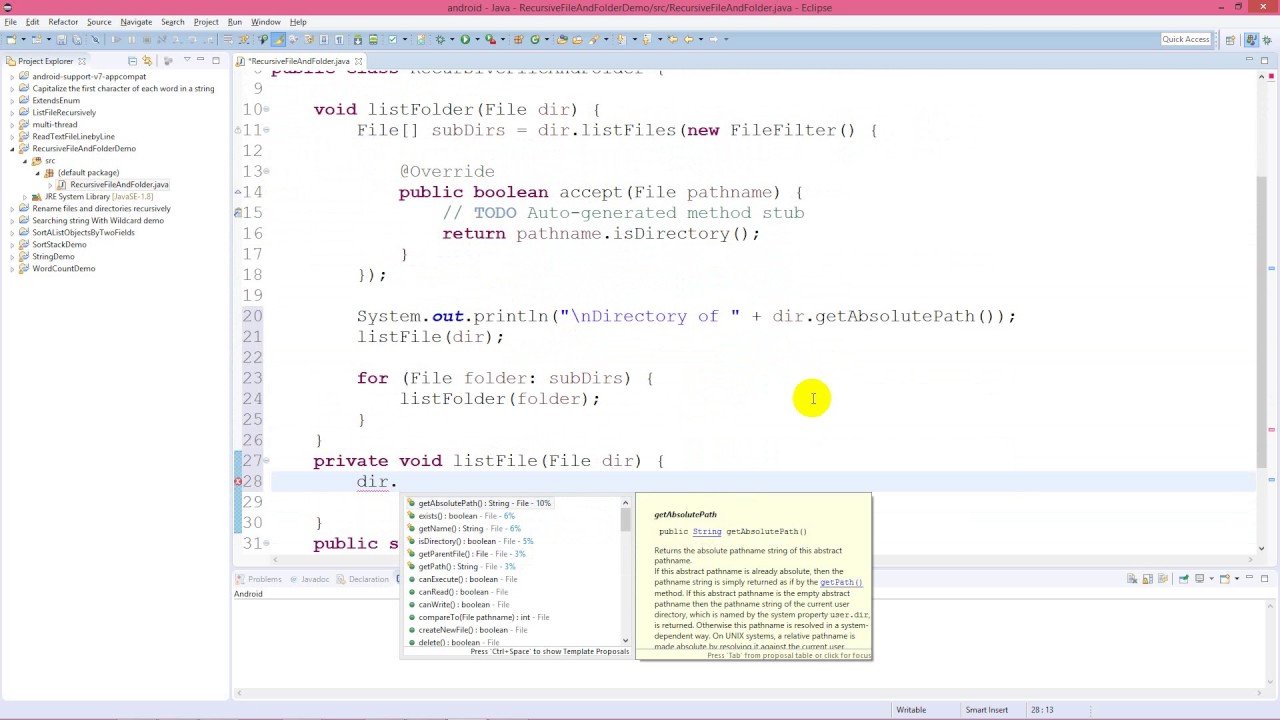Select getParentFile() : File proposal
Viewport: 1280px width, 720px height.
click(512, 554)
